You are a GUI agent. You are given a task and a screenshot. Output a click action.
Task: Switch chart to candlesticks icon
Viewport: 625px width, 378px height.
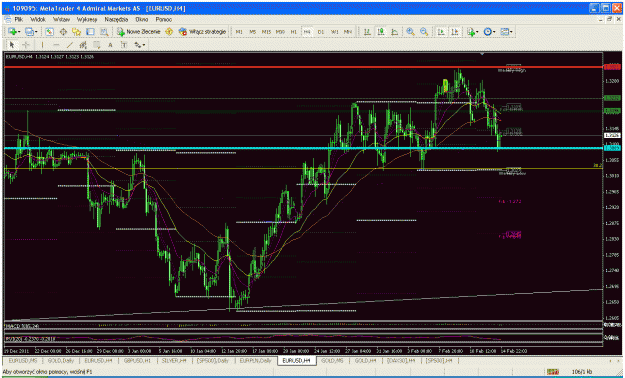coord(381,32)
